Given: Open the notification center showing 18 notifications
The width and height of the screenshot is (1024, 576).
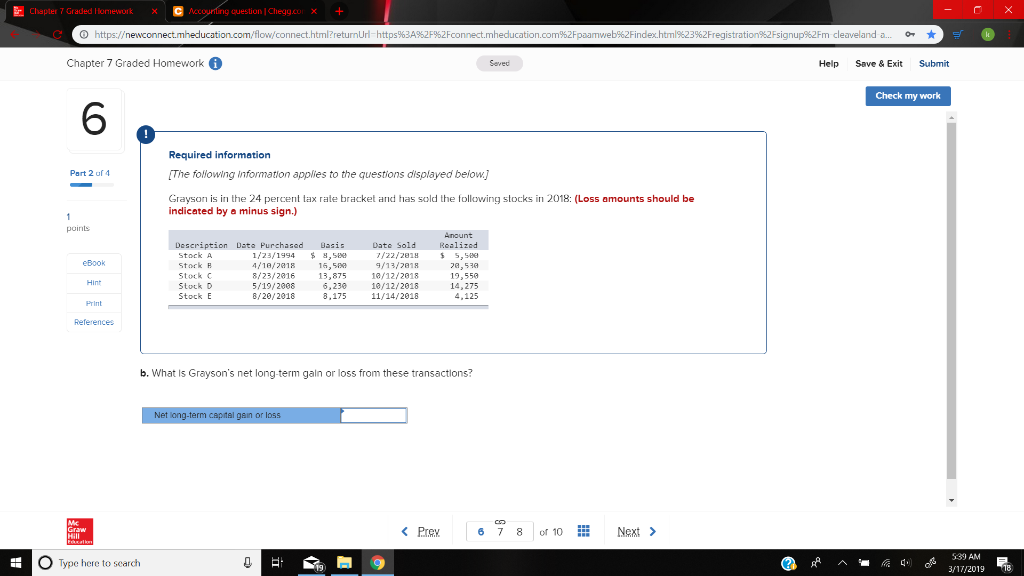Looking at the screenshot, I should pyautogui.click(x=1006, y=561).
